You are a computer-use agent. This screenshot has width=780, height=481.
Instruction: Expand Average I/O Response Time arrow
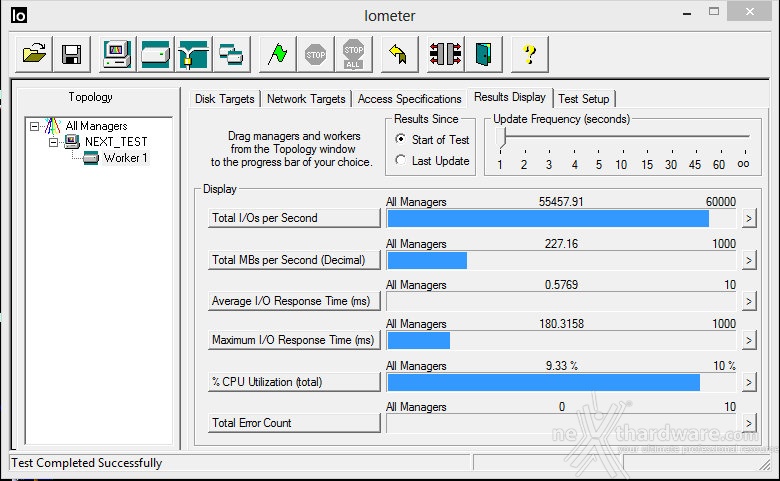[749, 301]
